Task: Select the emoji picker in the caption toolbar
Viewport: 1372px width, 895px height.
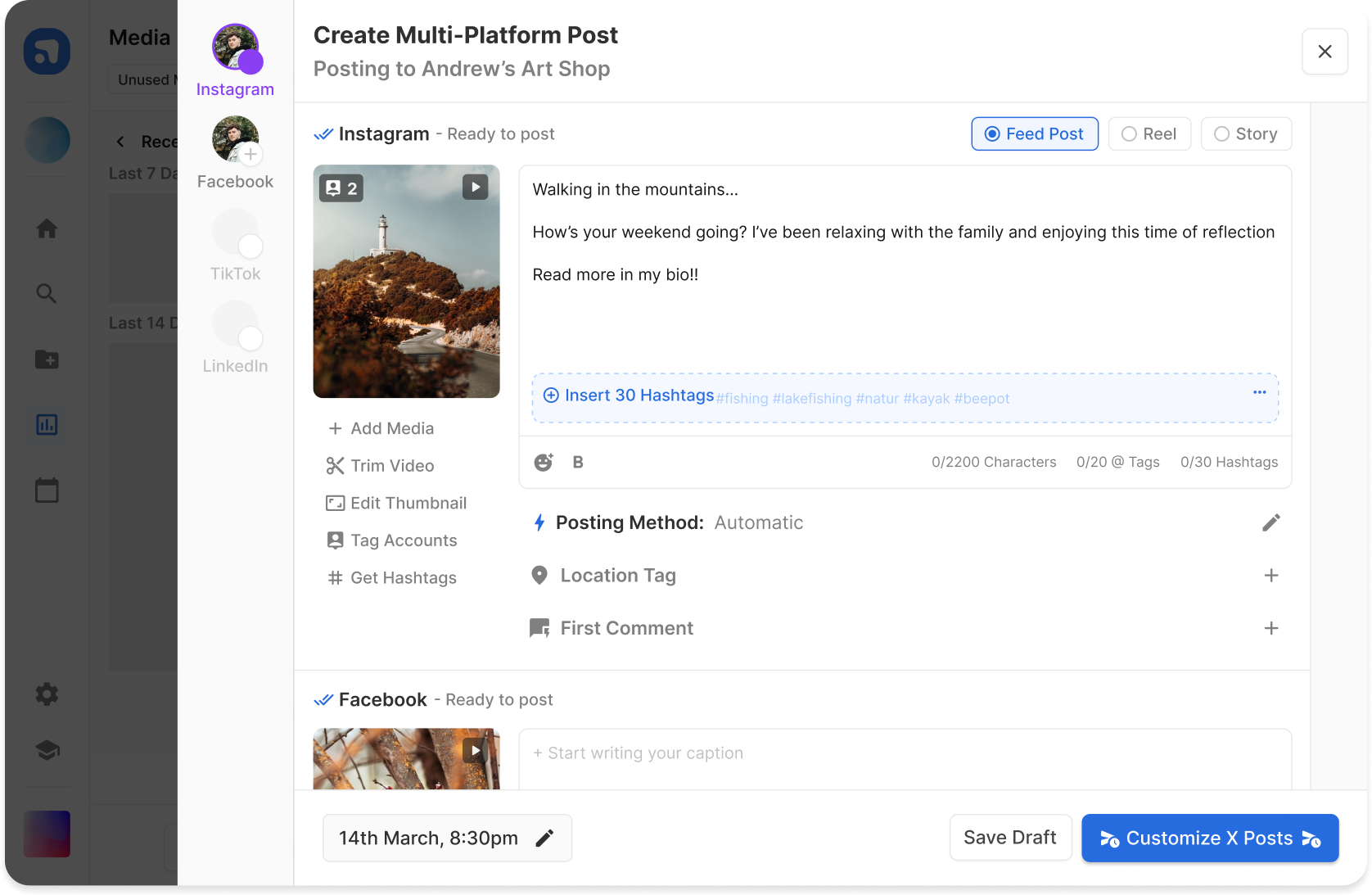Action: click(x=544, y=462)
